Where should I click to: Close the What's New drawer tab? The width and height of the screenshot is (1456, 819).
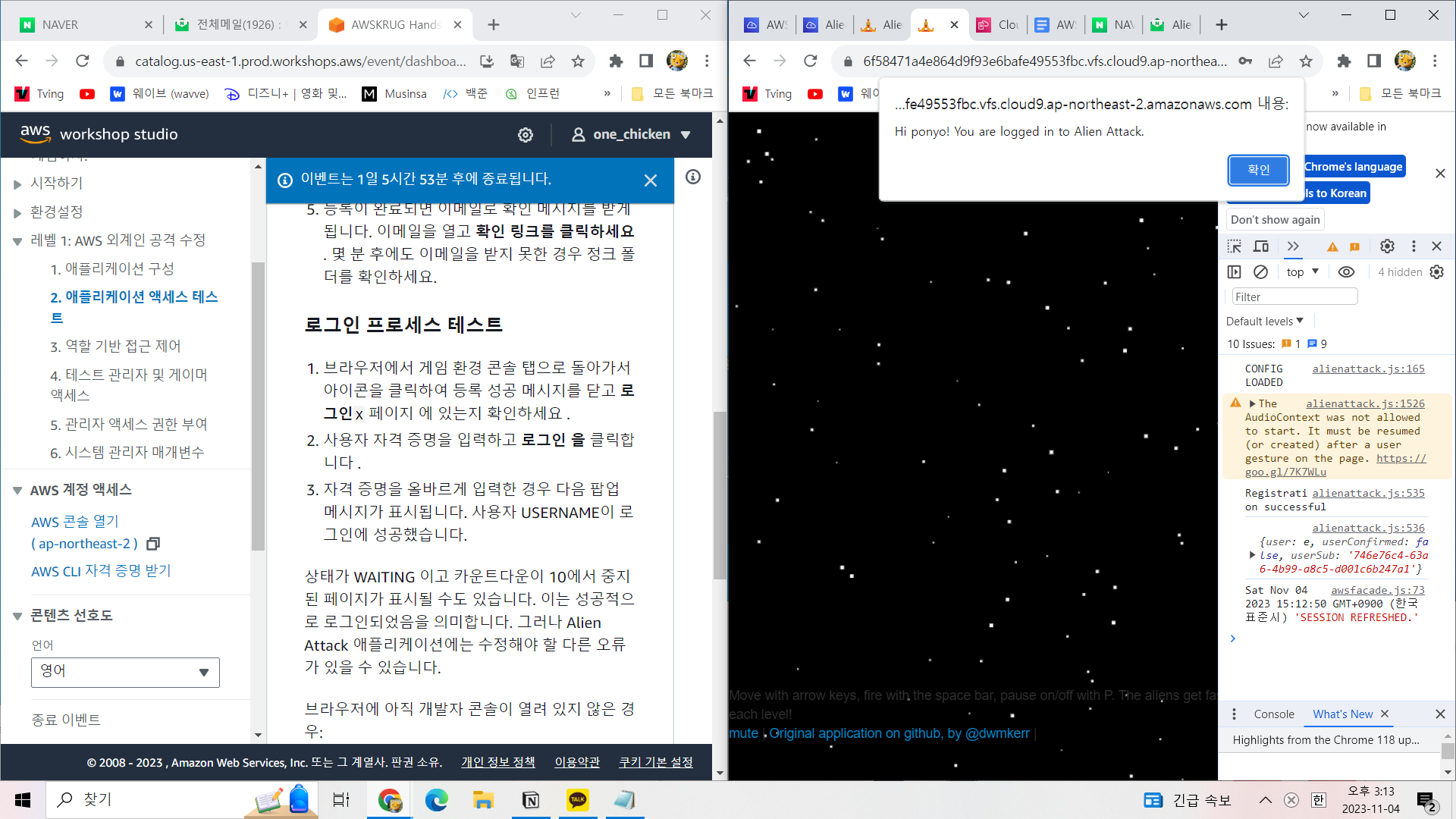pyautogui.click(x=1385, y=714)
